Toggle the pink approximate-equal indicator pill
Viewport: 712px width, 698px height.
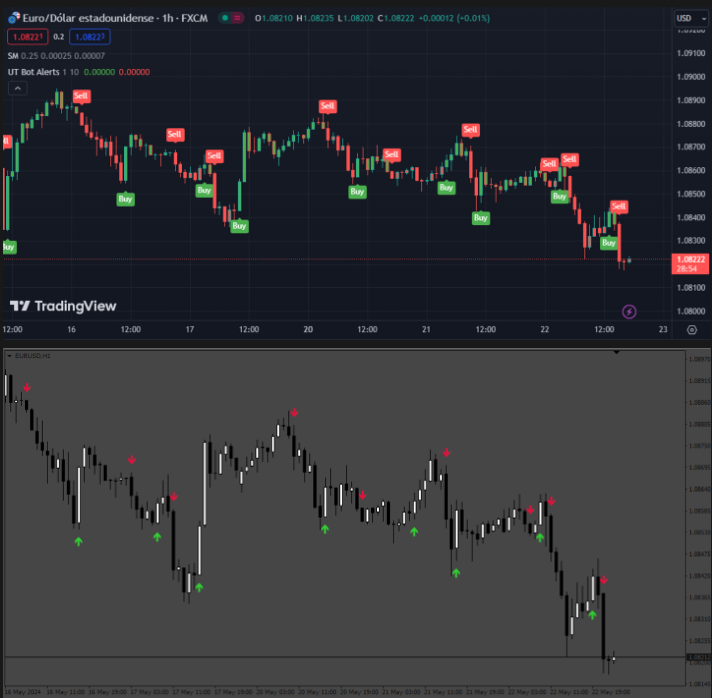pos(237,18)
